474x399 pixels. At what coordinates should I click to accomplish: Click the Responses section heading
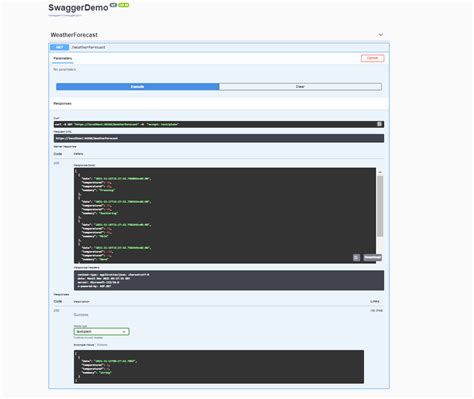(x=62, y=103)
